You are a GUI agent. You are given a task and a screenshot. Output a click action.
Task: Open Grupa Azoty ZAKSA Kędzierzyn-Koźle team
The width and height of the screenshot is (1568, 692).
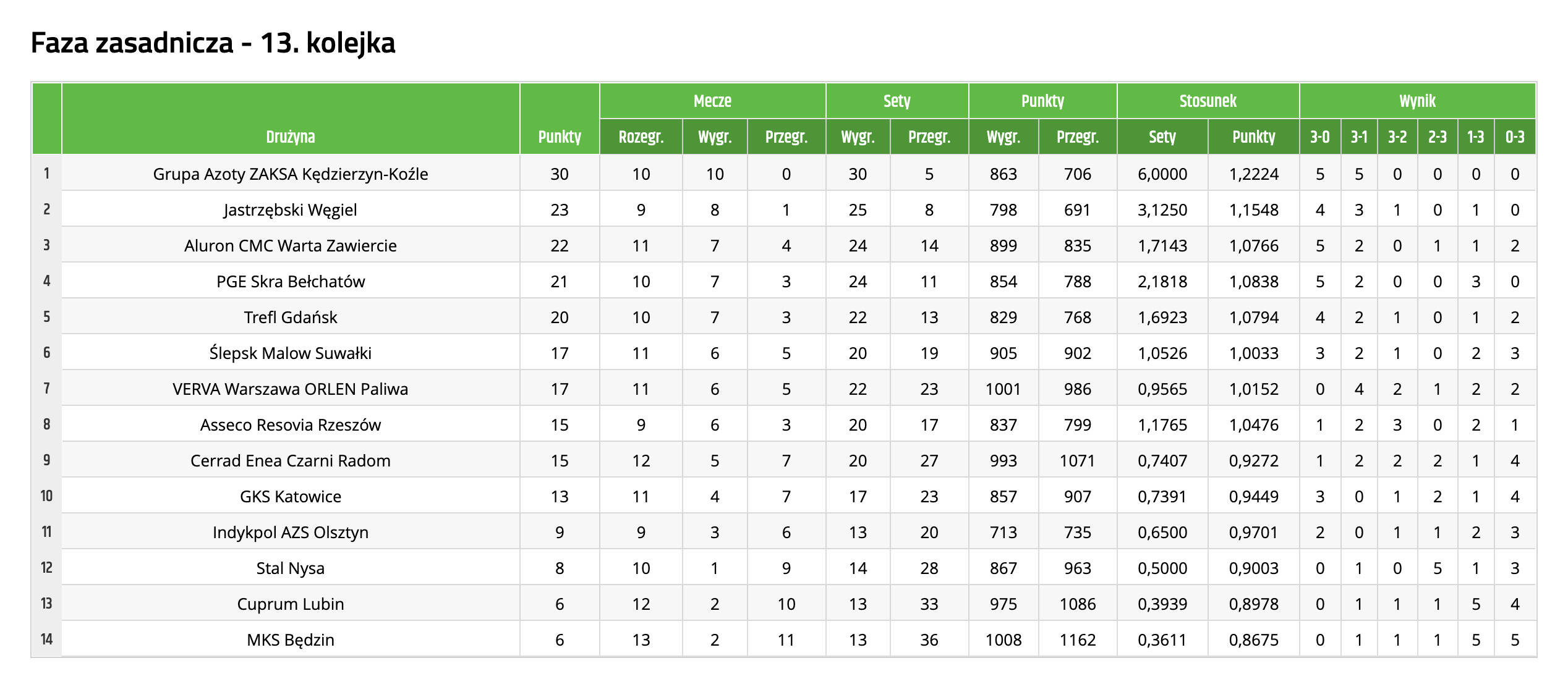click(290, 174)
